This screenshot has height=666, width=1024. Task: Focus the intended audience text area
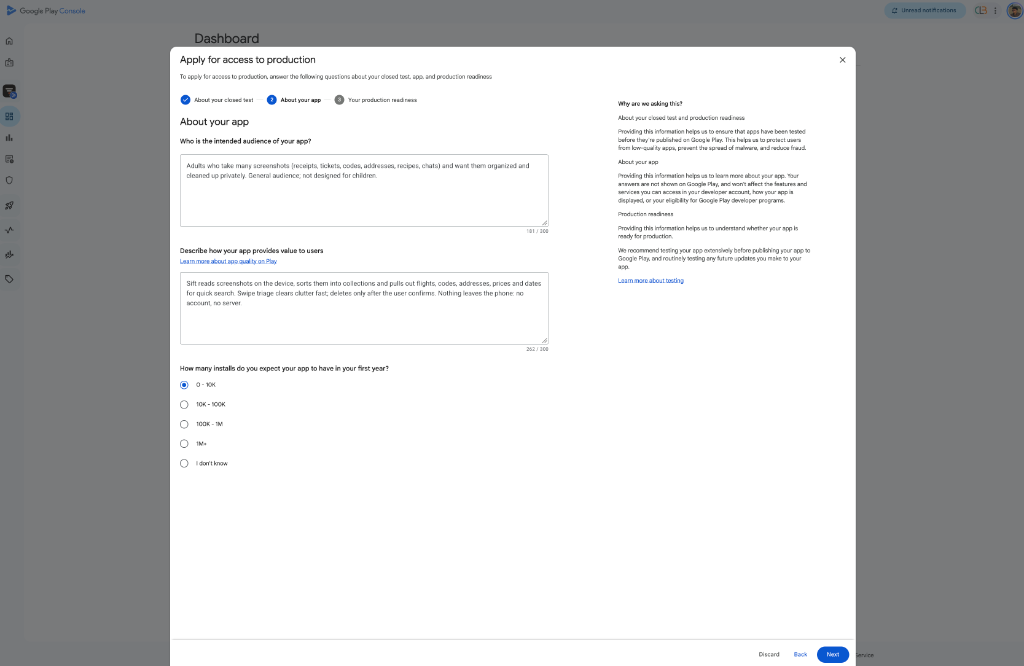[x=364, y=191]
